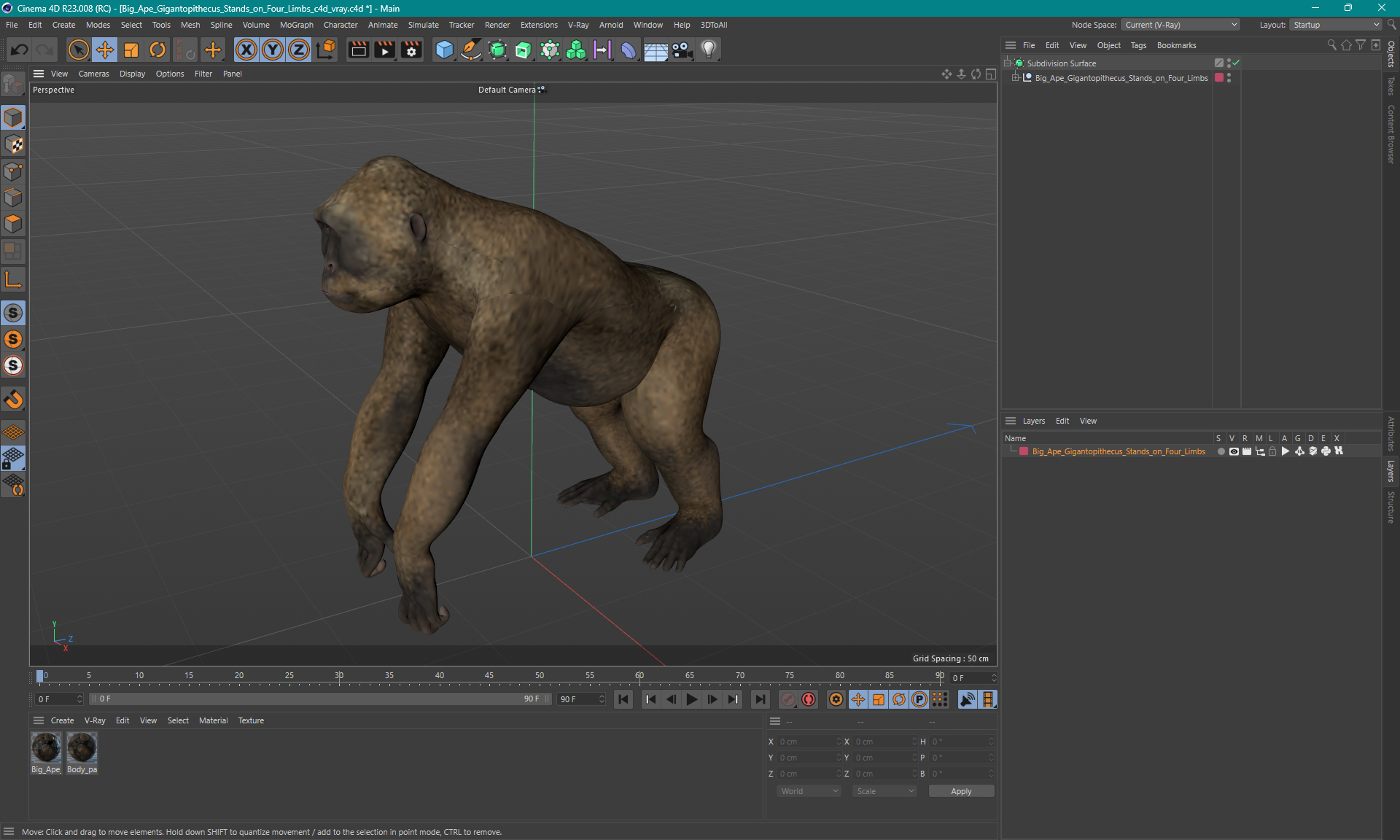Image resolution: width=1400 pixels, height=840 pixels.
Task: Open the Character menu
Action: pyautogui.click(x=341, y=25)
